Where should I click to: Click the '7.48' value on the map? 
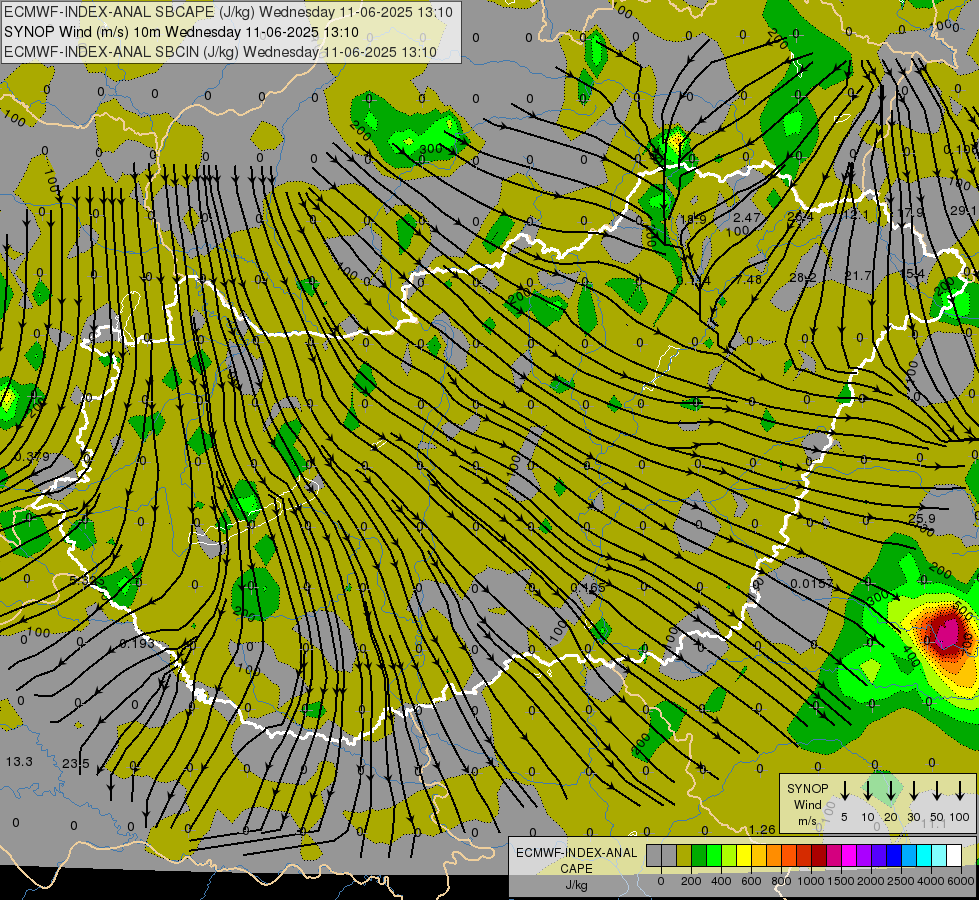click(748, 279)
